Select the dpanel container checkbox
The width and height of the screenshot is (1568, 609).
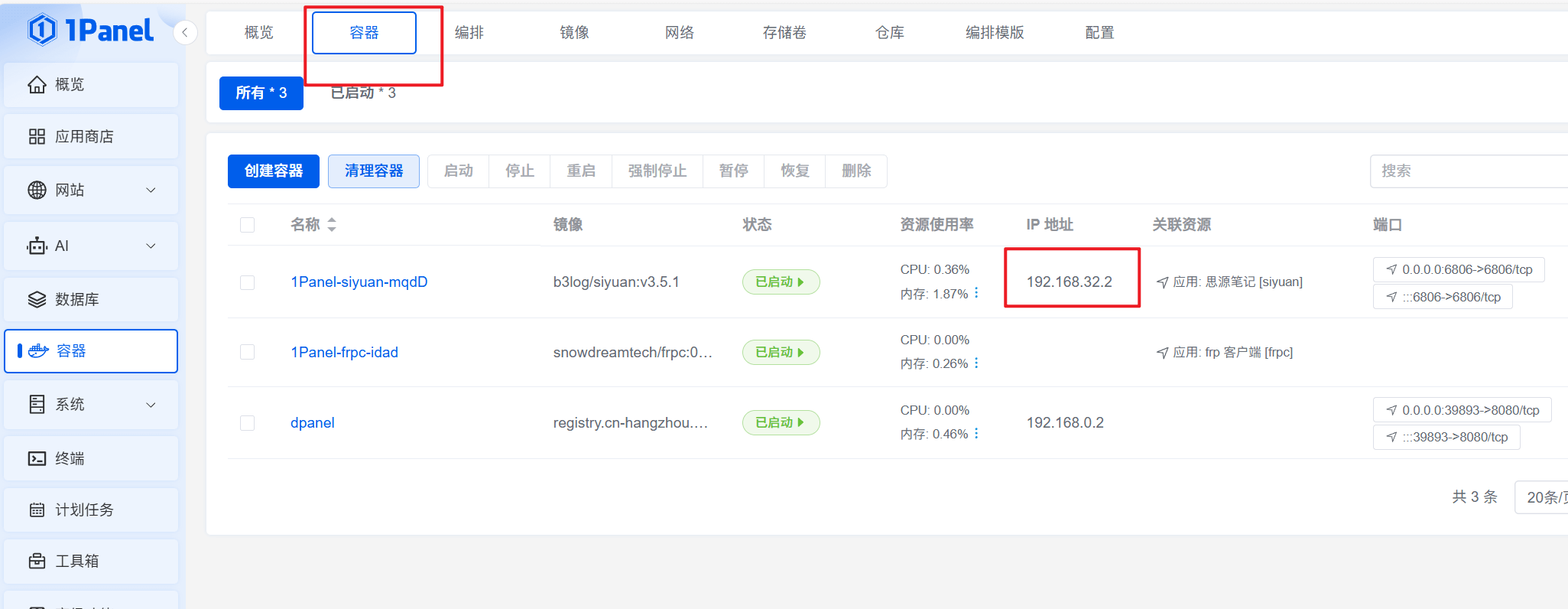pos(247,423)
